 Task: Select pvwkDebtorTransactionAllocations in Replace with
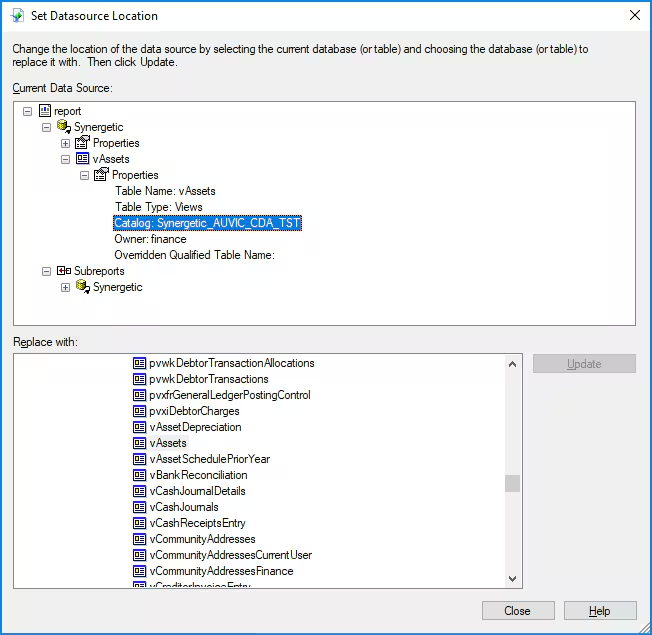point(232,363)
